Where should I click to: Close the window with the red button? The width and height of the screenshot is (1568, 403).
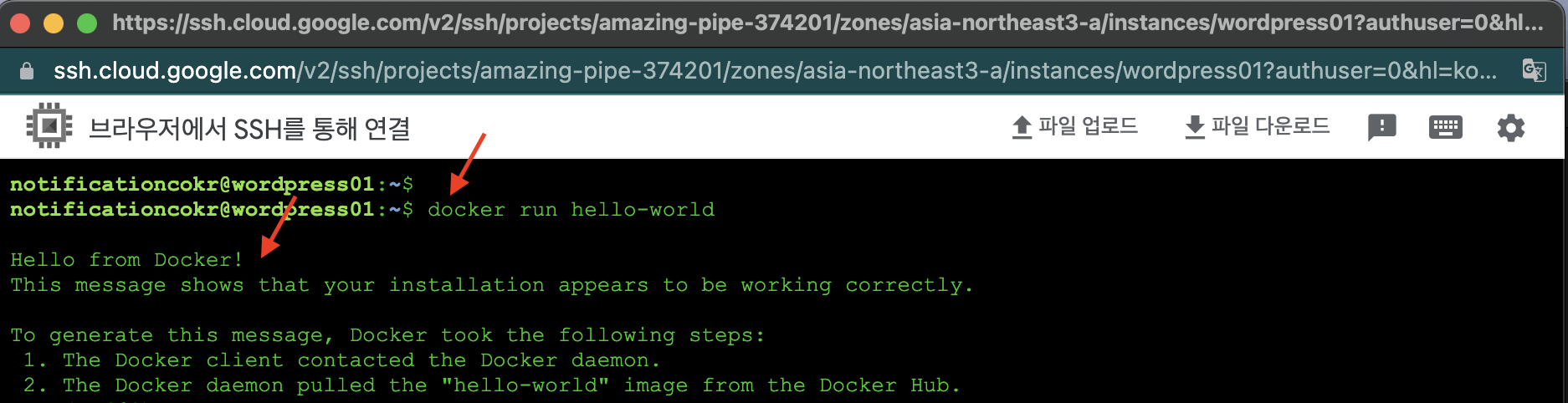pos(20,23)
